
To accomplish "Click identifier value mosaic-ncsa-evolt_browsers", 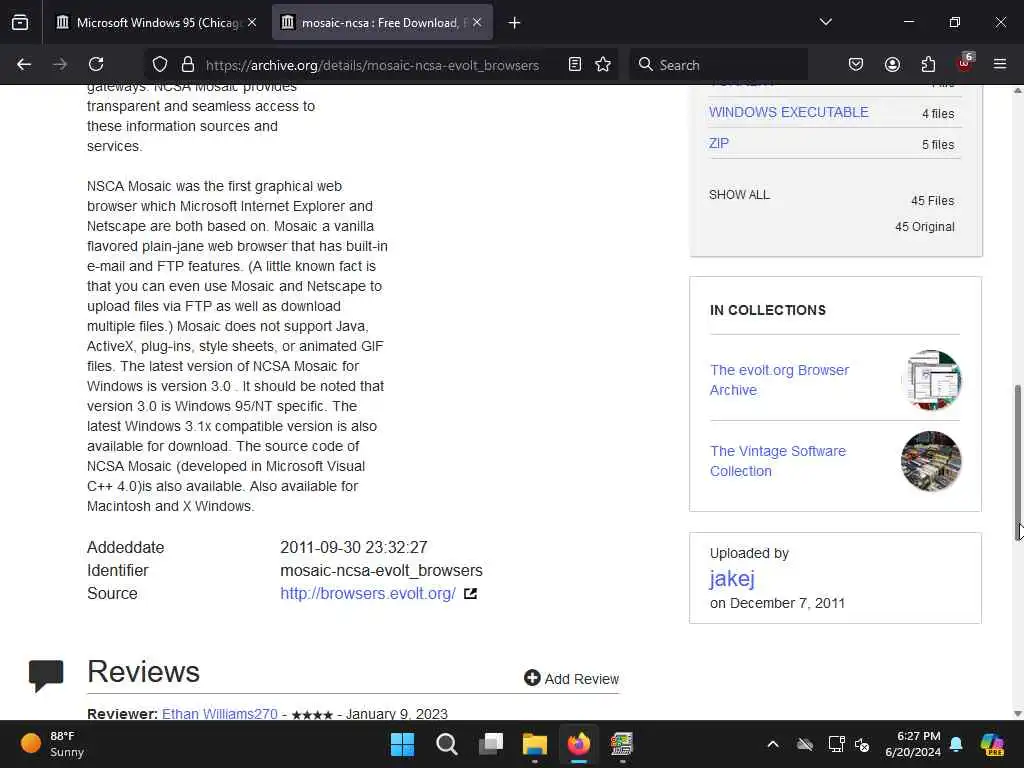I will [x=381, y=570].
